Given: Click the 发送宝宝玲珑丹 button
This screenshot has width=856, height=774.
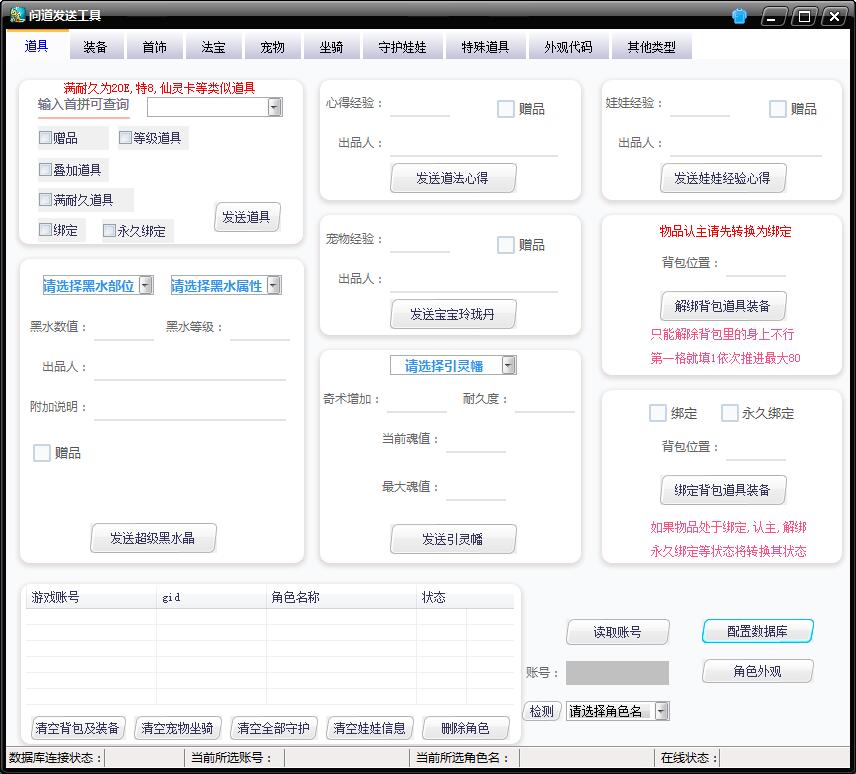Looking at the screenshot, I should [x=453, y=314].
